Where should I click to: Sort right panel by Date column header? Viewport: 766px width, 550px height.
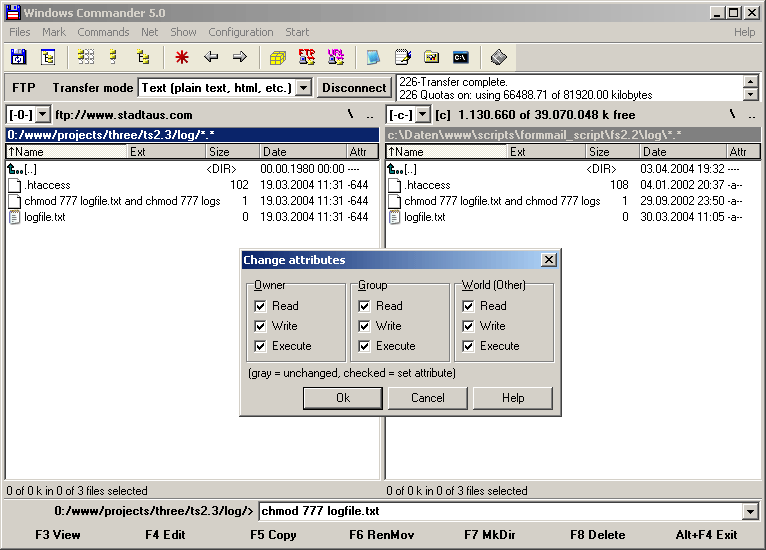[x=683, y=152]
